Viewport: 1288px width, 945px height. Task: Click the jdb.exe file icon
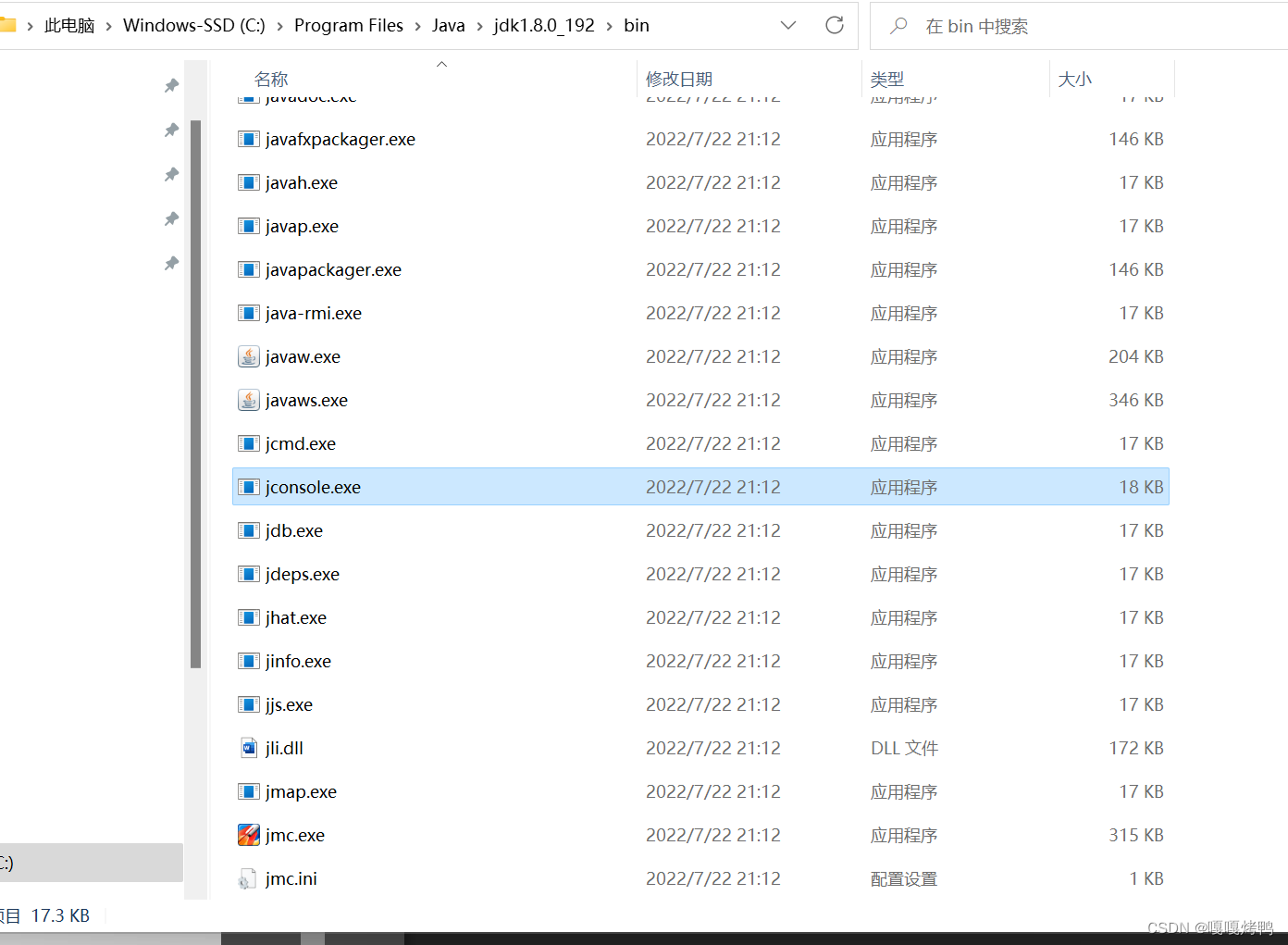pos(248,530)
